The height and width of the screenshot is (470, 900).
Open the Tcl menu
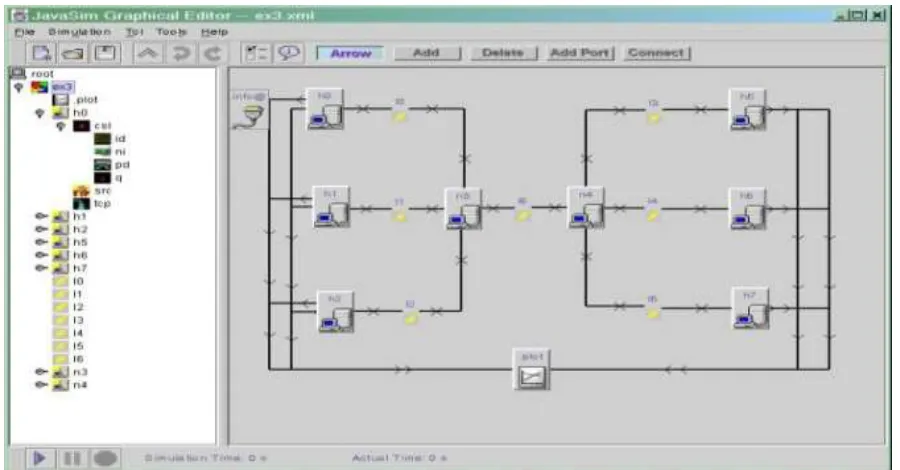(135, 32)
